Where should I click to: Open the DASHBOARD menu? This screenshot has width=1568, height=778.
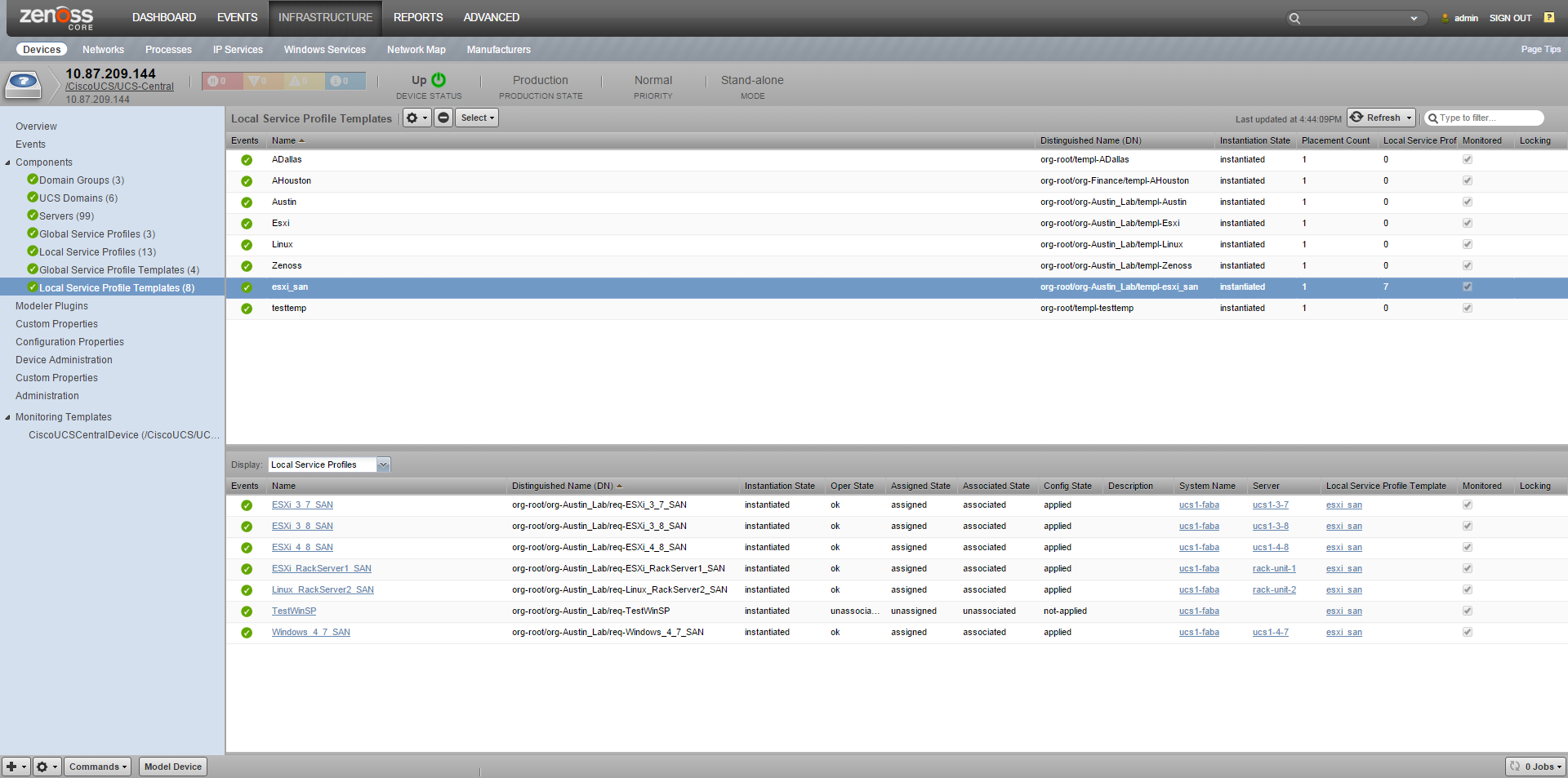(164, 17)
